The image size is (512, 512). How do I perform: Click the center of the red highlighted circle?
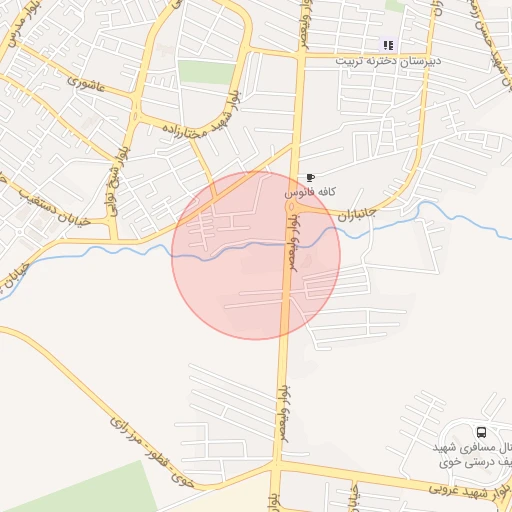click(256, 256)
